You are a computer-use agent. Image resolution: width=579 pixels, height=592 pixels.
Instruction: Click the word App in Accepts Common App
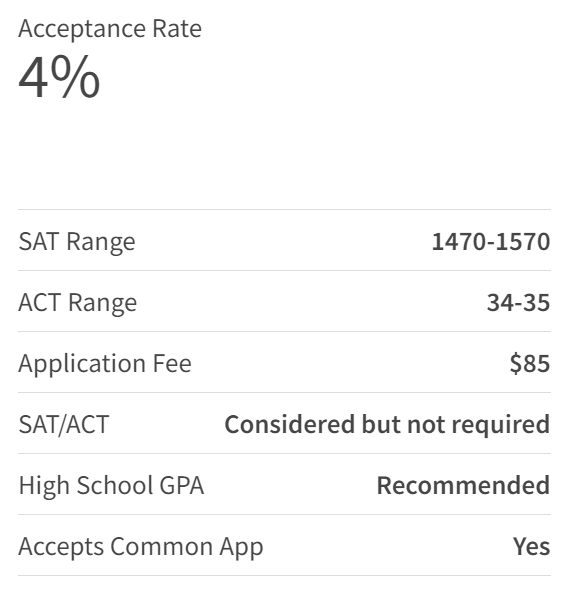242,547
